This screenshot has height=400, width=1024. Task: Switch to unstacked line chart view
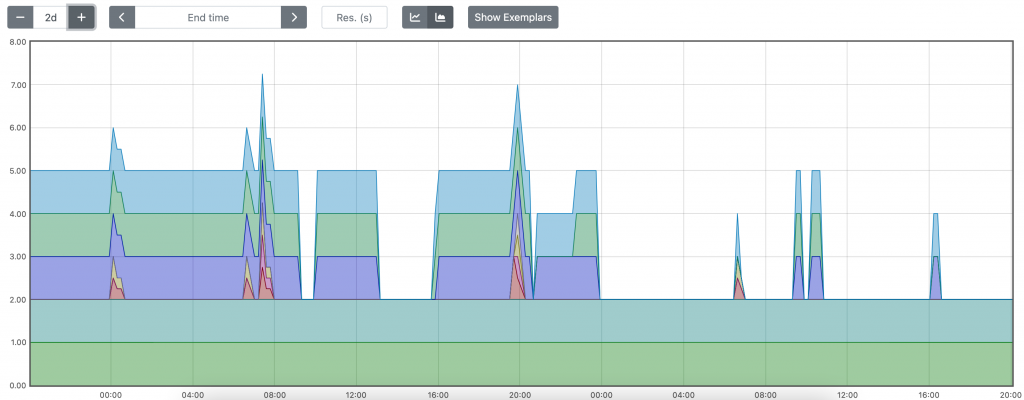coord(415,17)
